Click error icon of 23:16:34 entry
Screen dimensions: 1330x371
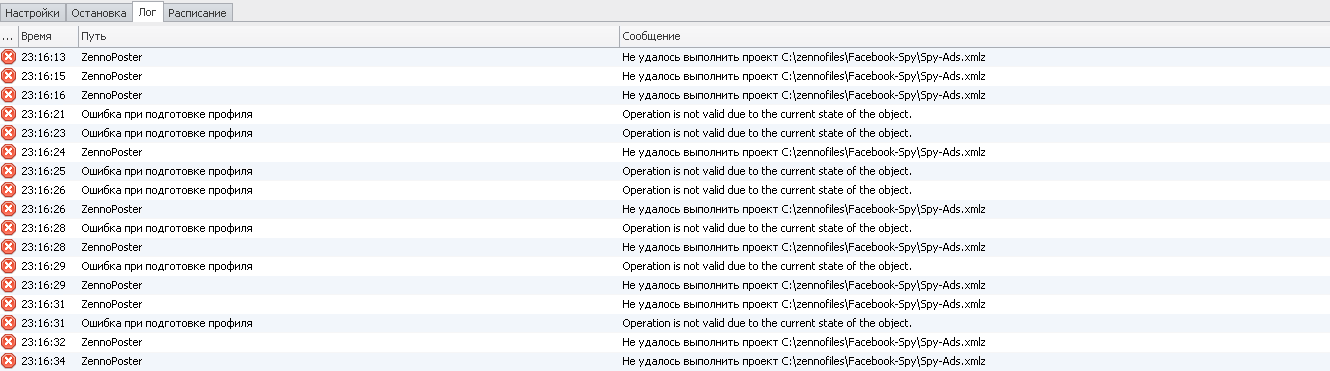(8, 361)
